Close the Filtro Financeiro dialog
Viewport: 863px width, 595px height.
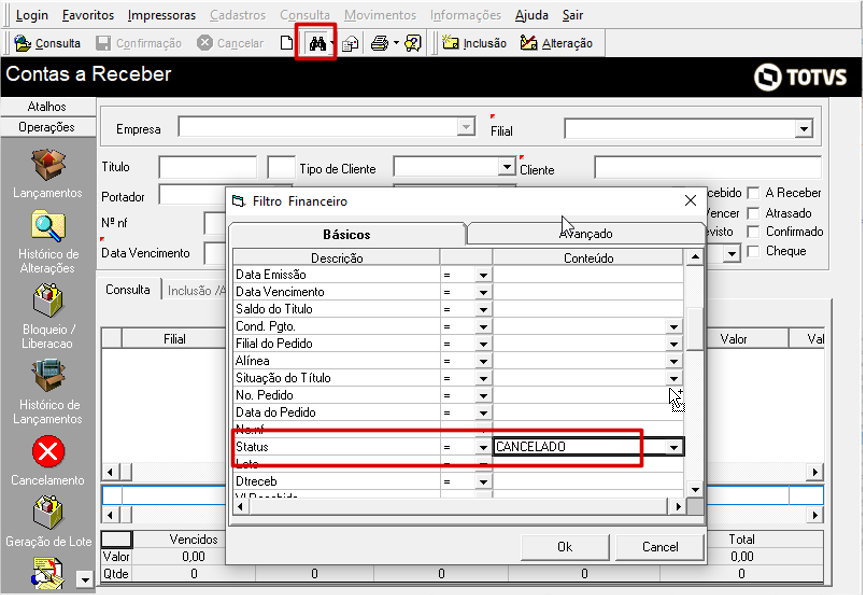pyautogui.click(x=690, y=201)
